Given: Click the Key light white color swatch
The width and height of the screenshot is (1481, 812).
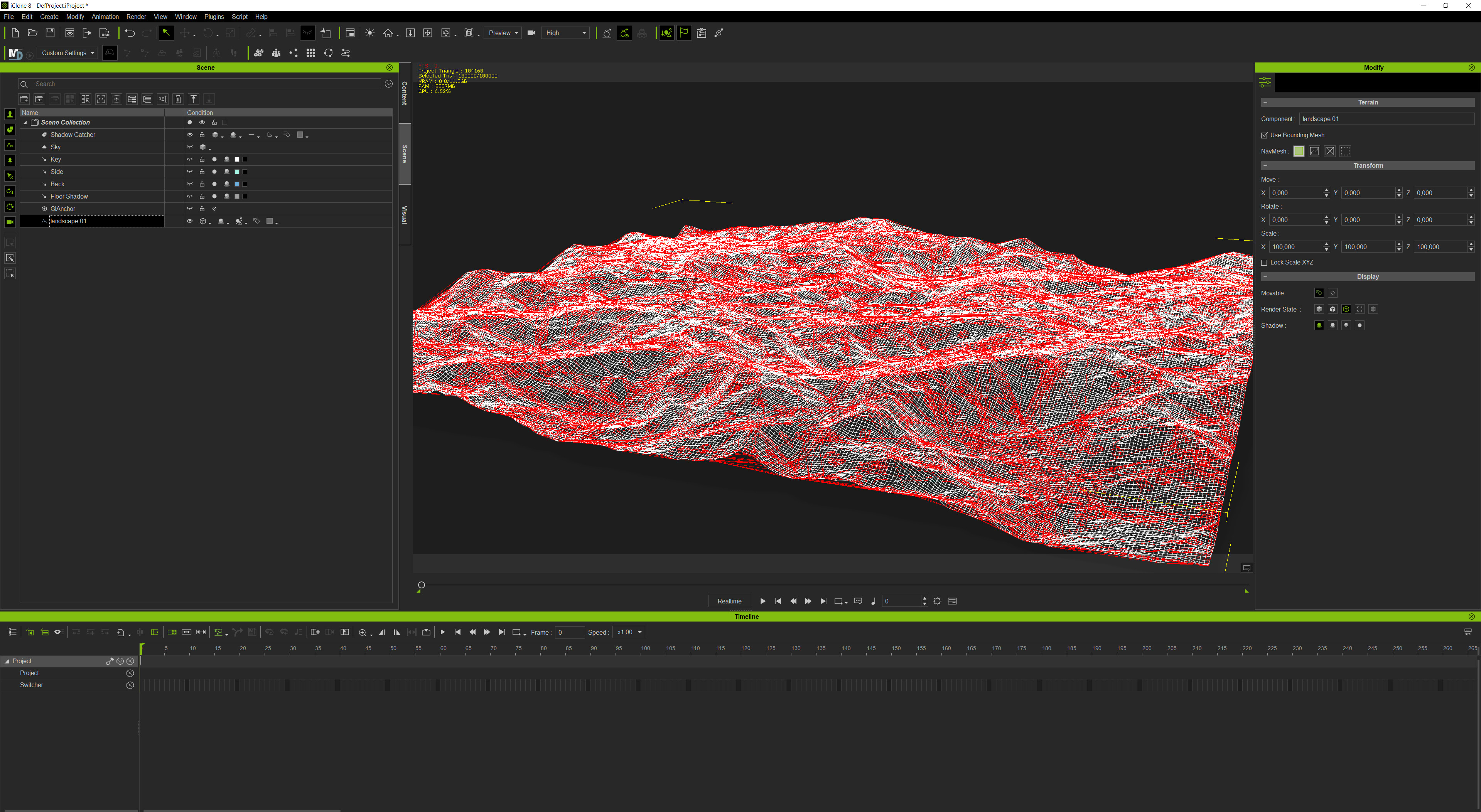Looking at the screenshot, I should point(237,160).
